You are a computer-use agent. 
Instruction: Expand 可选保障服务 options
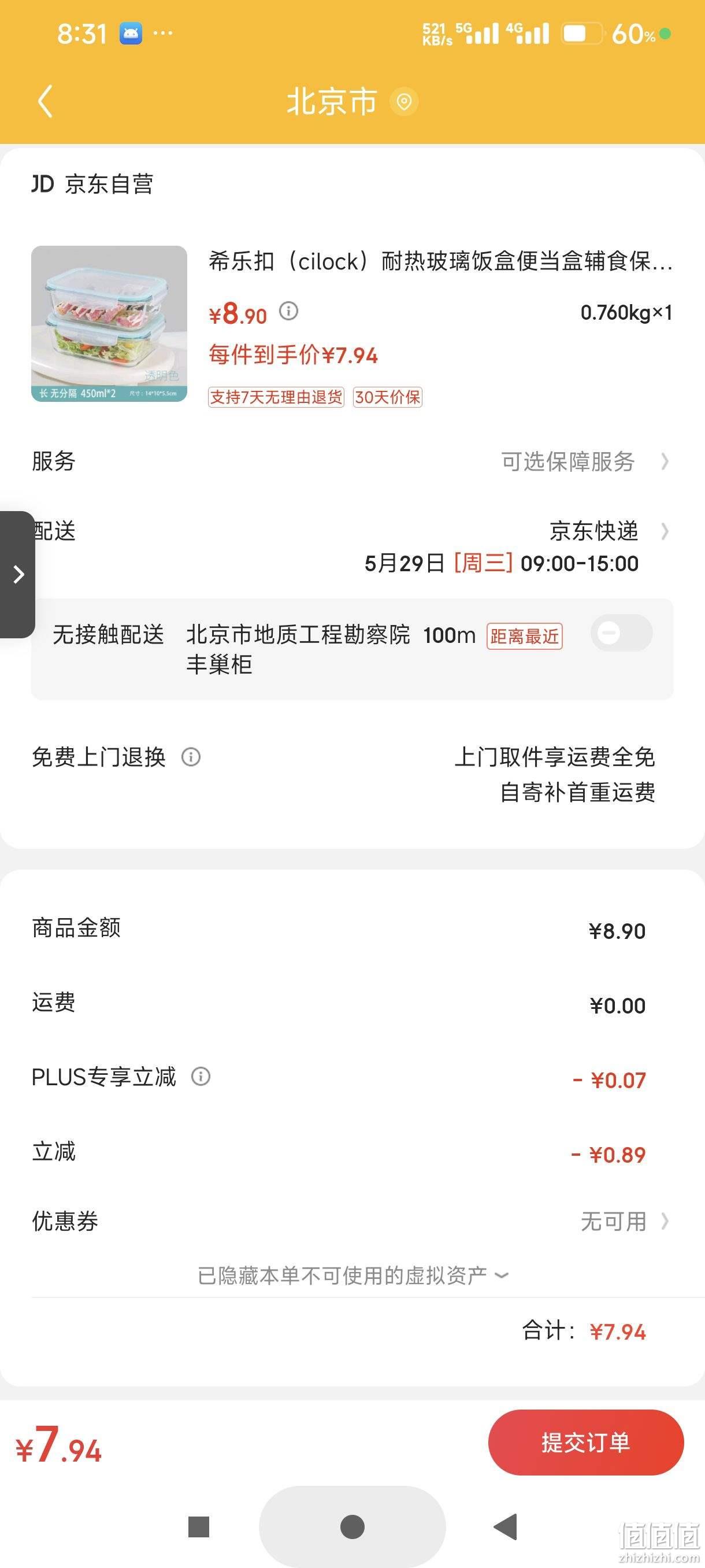click(x=585, y=461)
